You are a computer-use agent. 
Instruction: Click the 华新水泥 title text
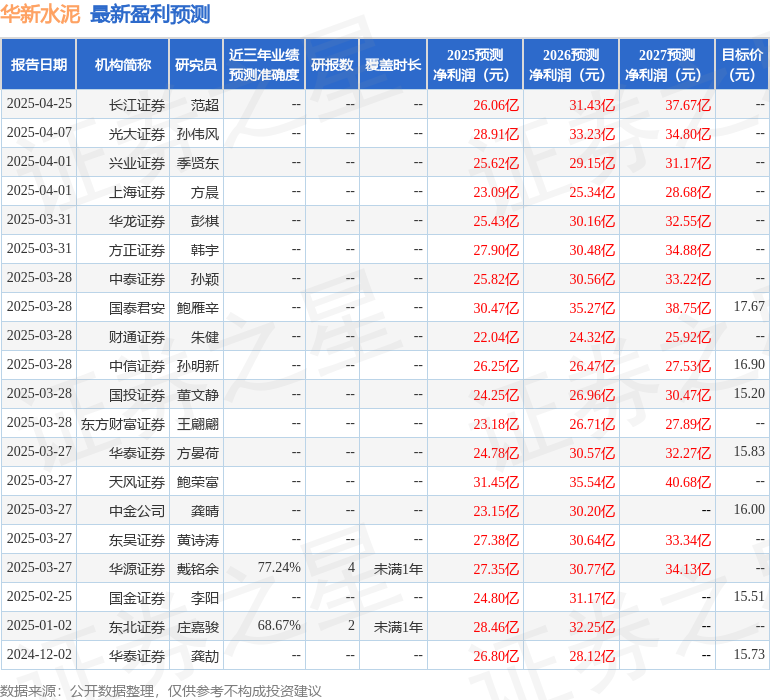pyautogui.click(x=40, y=14)
